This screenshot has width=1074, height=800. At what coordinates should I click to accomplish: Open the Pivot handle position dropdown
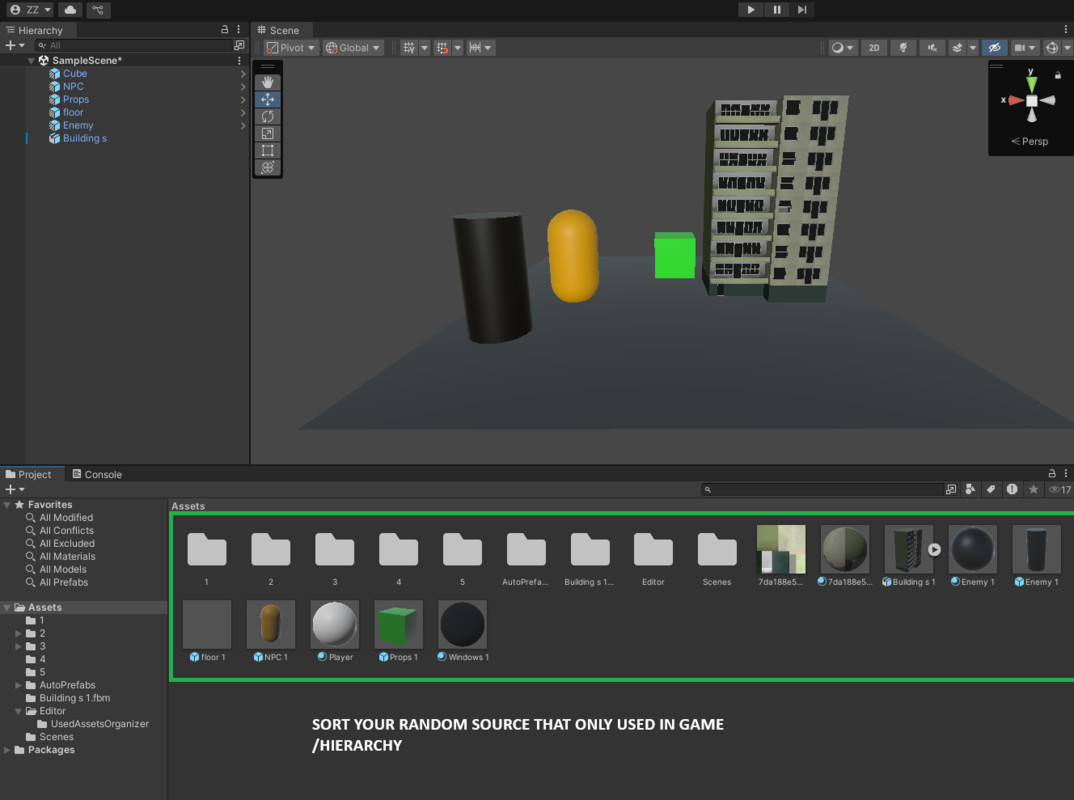pos(291,48)
